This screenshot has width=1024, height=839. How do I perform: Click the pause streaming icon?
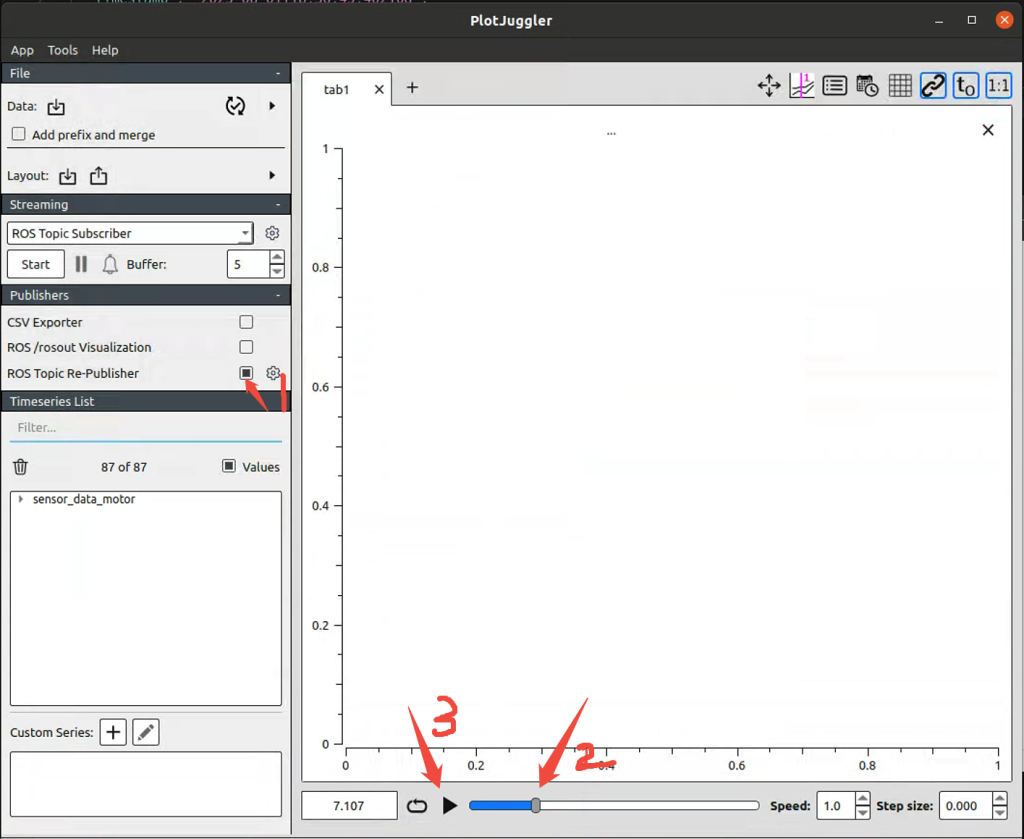click(81, 264)
